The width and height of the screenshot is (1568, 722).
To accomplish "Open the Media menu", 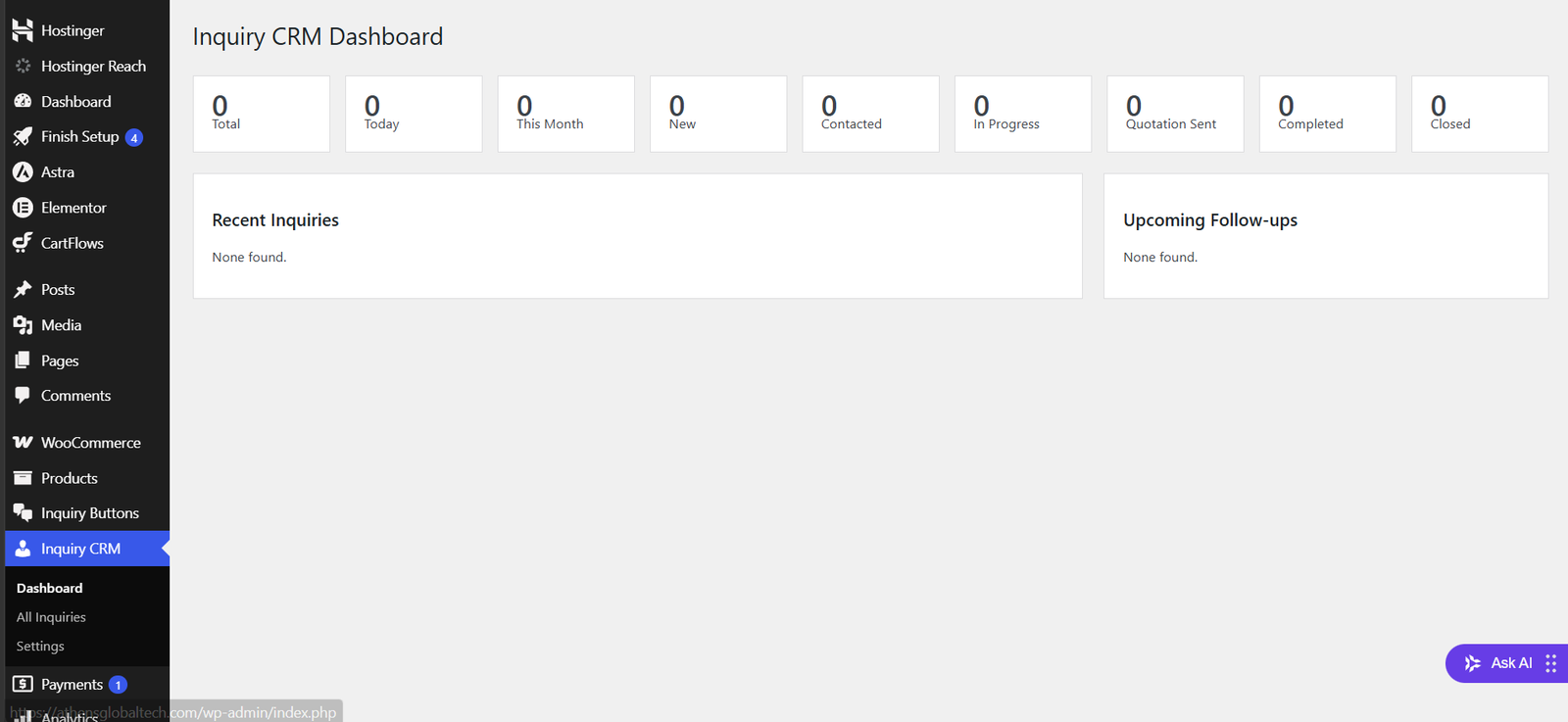I will (85, 325).
